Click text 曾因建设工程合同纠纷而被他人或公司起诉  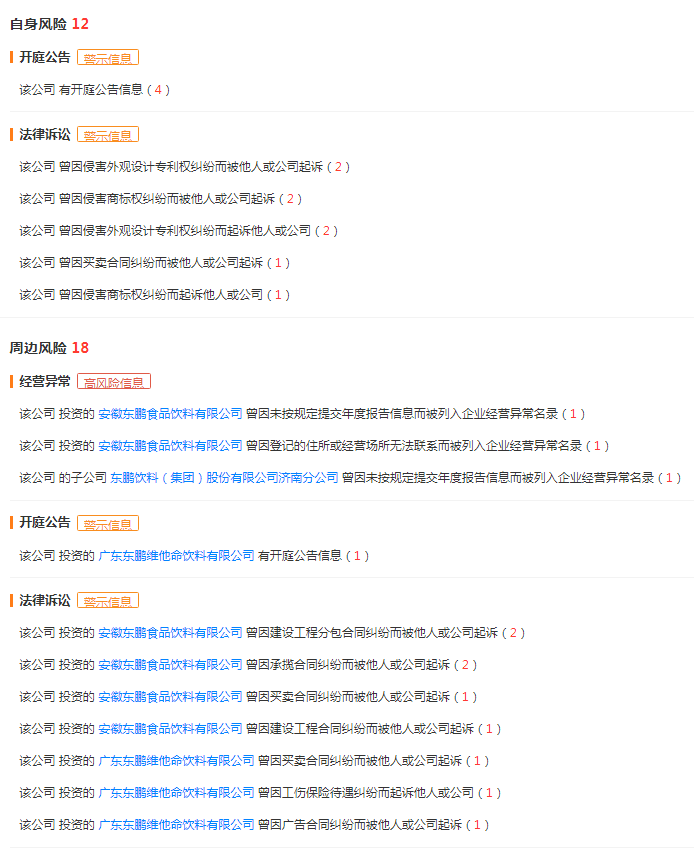(360, 729)
